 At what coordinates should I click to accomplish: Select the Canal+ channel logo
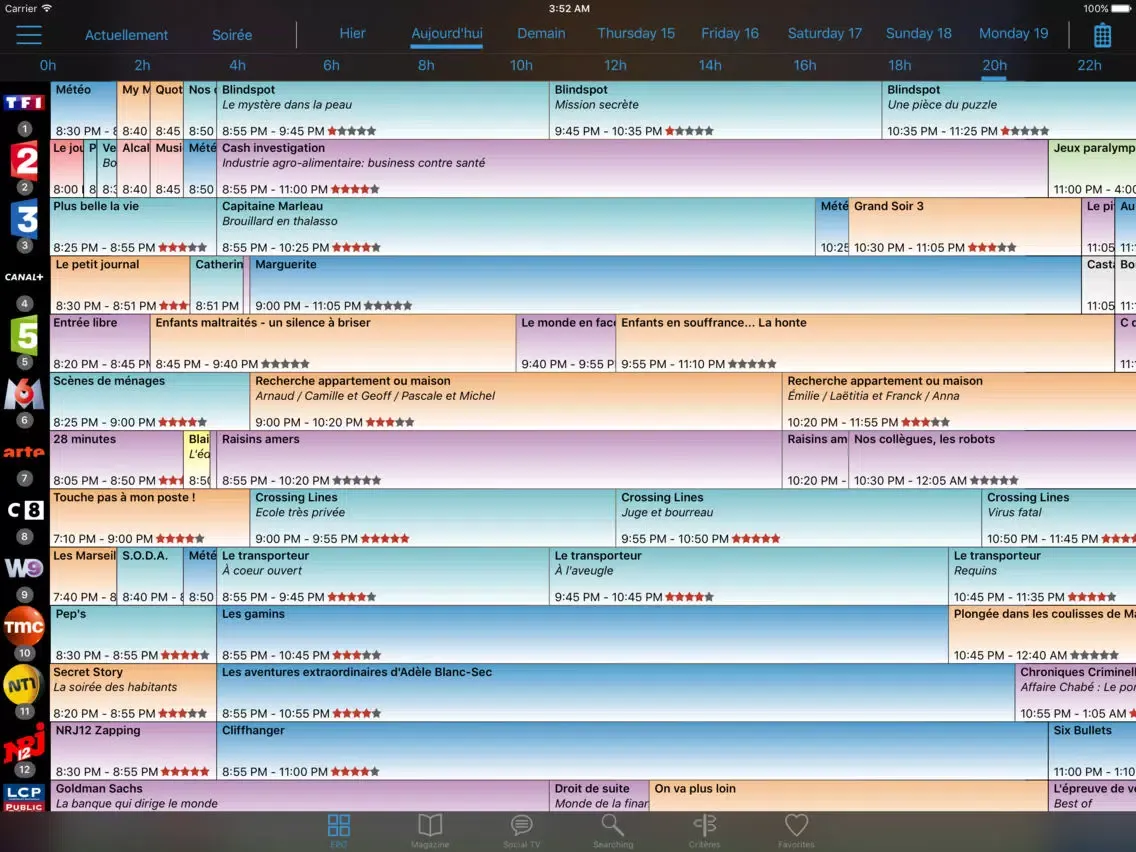[25, 277]
